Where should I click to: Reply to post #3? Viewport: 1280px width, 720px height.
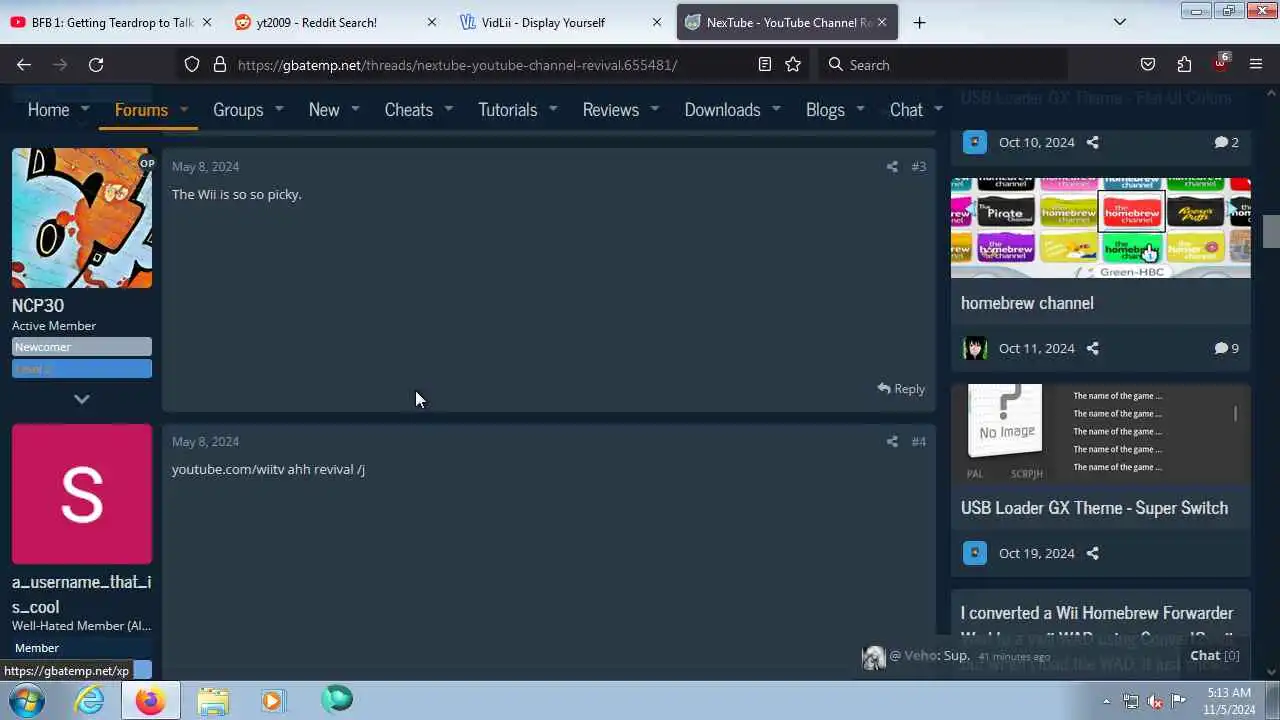tap(901, 389)
